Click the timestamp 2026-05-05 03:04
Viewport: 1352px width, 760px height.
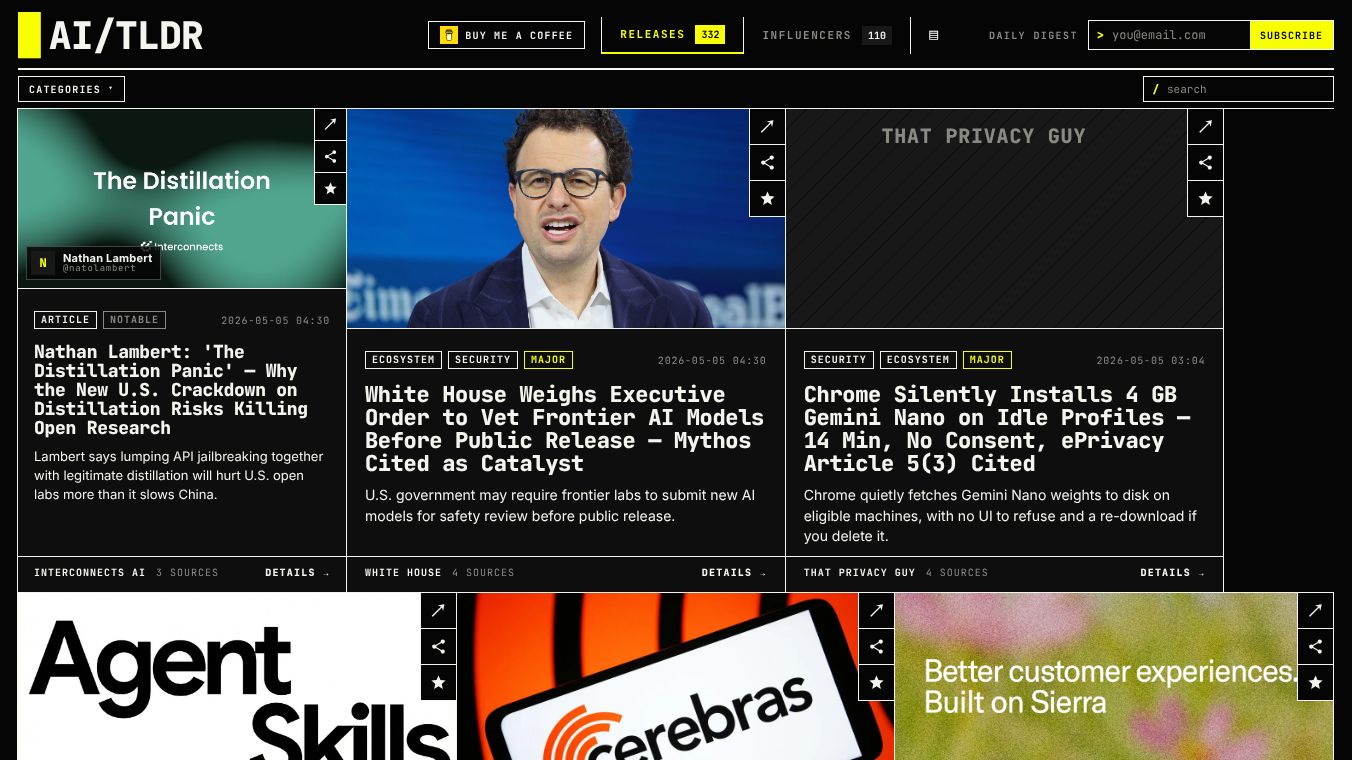(1151, 360)
